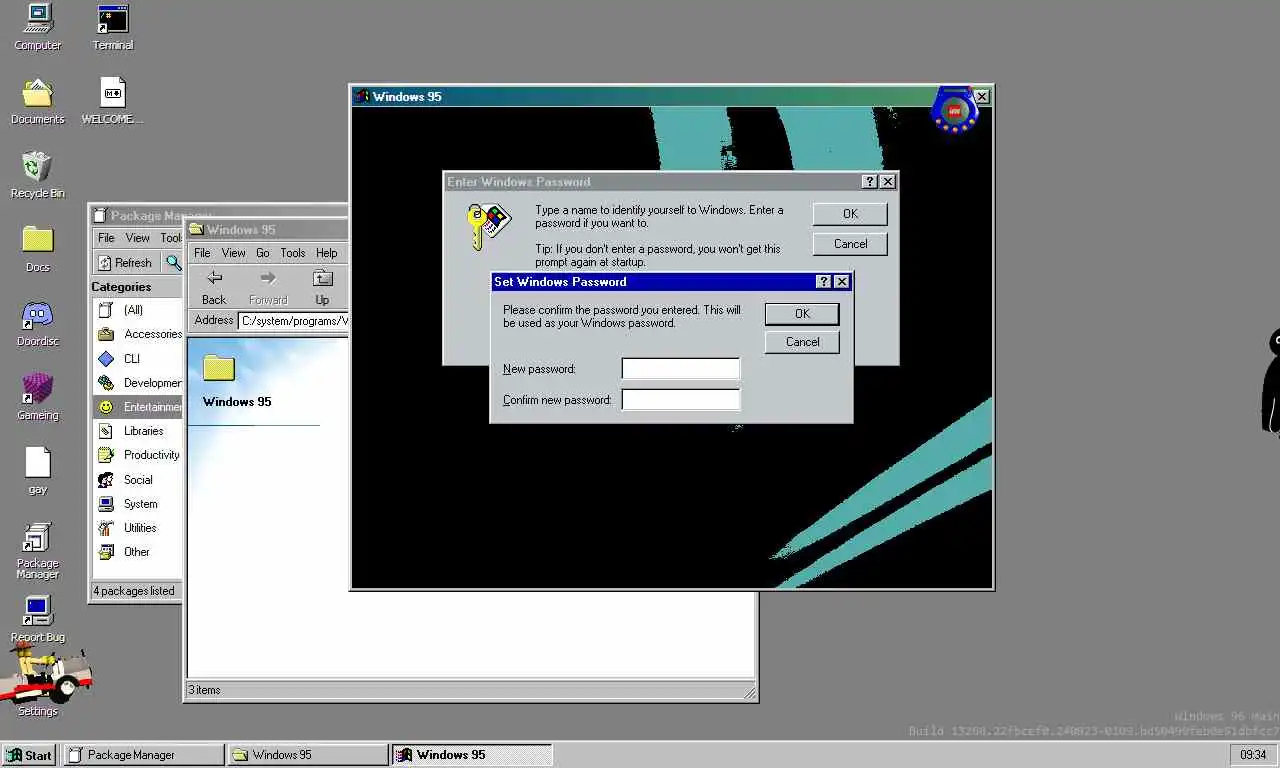Image resolution: width=1280 pixels, height=768 pixels.
Task: Open the WELCOME file icon on desktop
Action: click(113, 101)
